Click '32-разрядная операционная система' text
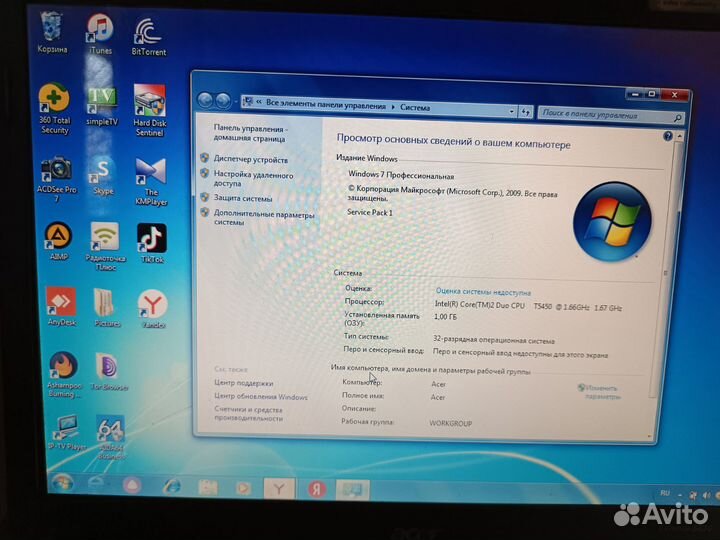720x540 pixels. (x=494, y=340)
